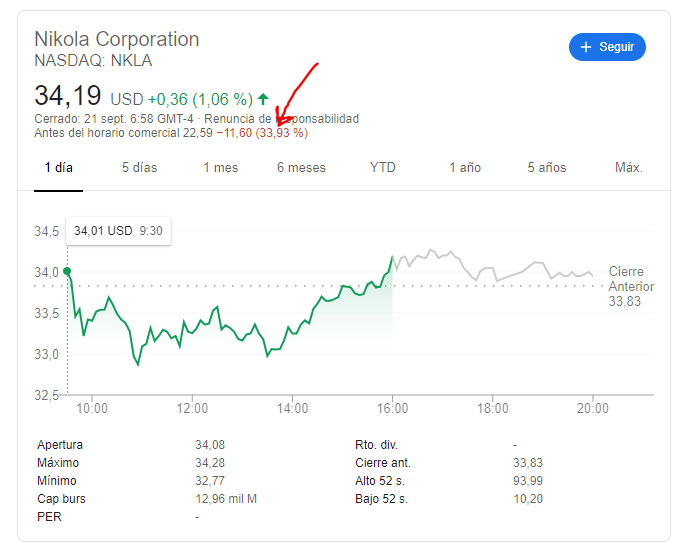681x558 pixels.
Task: Click the Cap burs value 12,96 mil M
Action: [226, 499]
